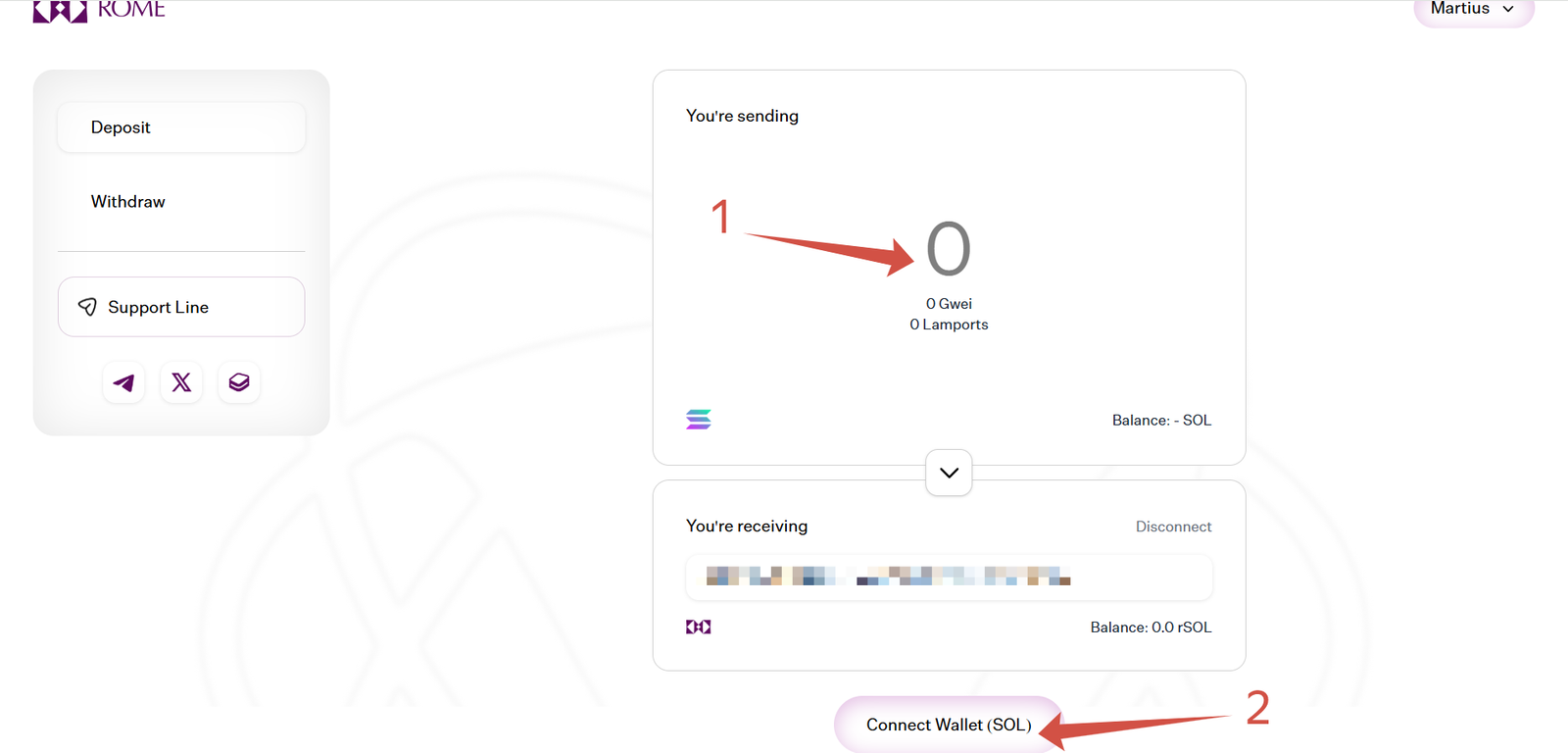Click the 0 Gwei amount label
Screen dimensions: 1568x753
tap(949, 304)
